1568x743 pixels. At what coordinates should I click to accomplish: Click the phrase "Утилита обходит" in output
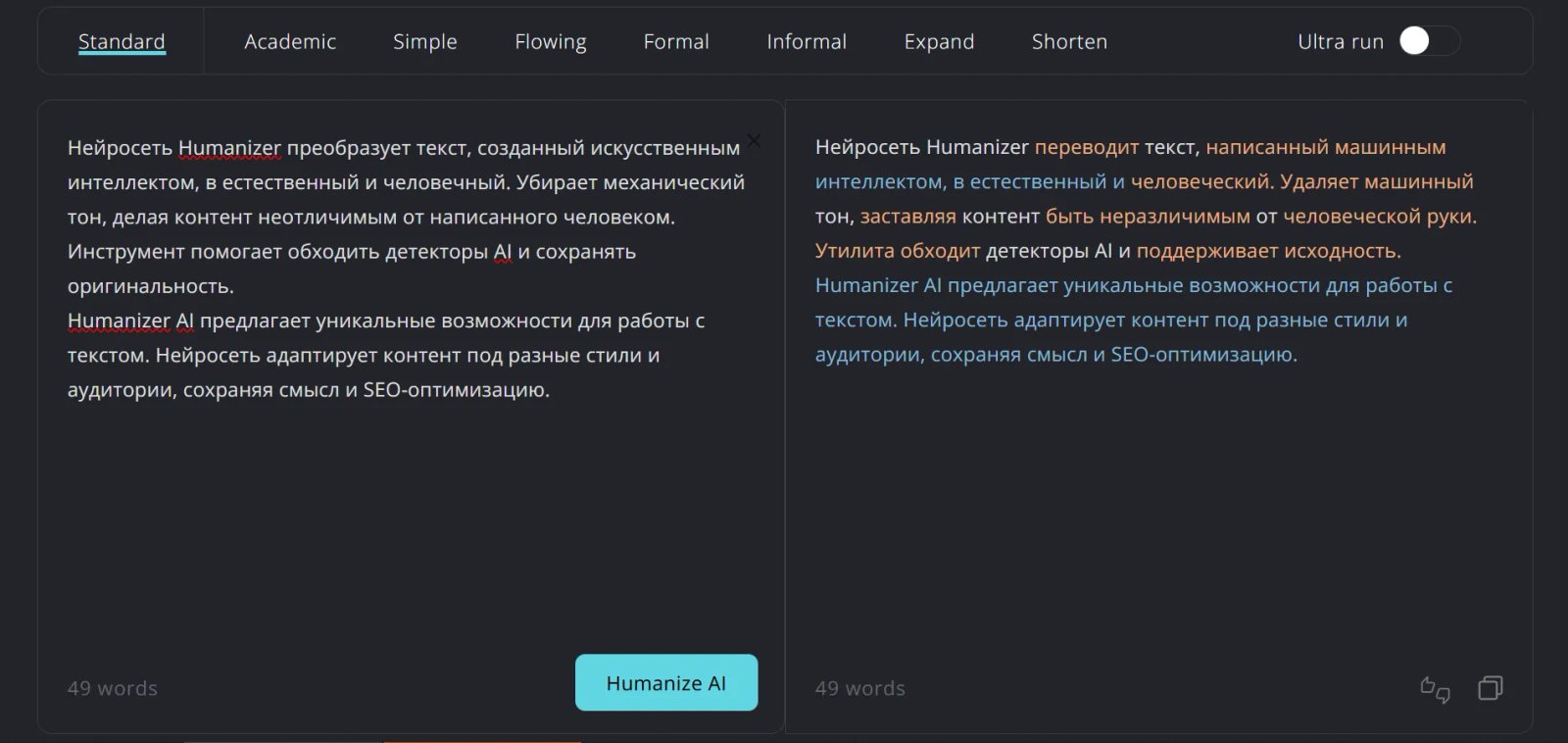click(x=898, y=251)
